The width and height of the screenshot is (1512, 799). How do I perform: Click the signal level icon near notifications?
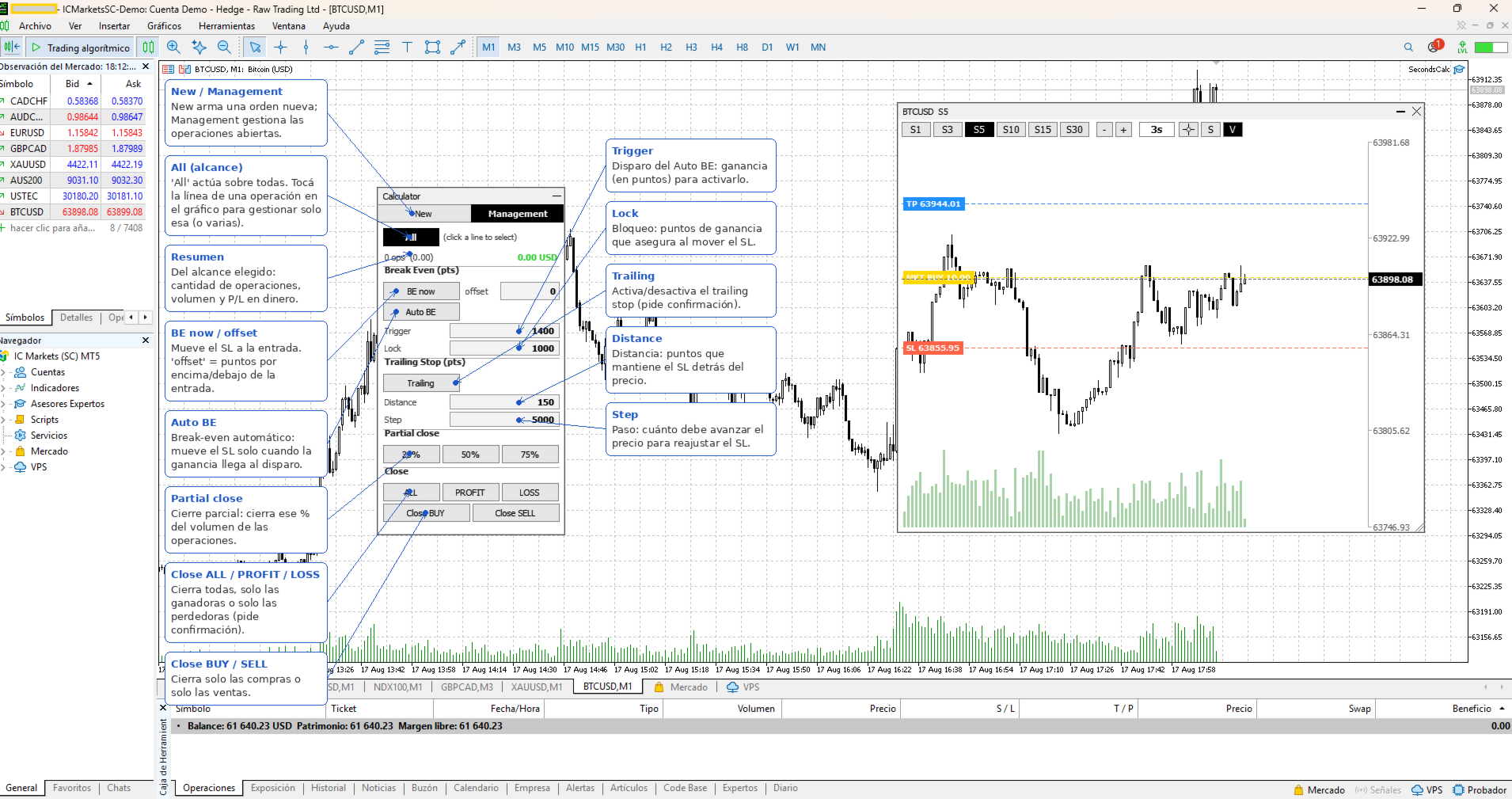tap(1462, 48)
